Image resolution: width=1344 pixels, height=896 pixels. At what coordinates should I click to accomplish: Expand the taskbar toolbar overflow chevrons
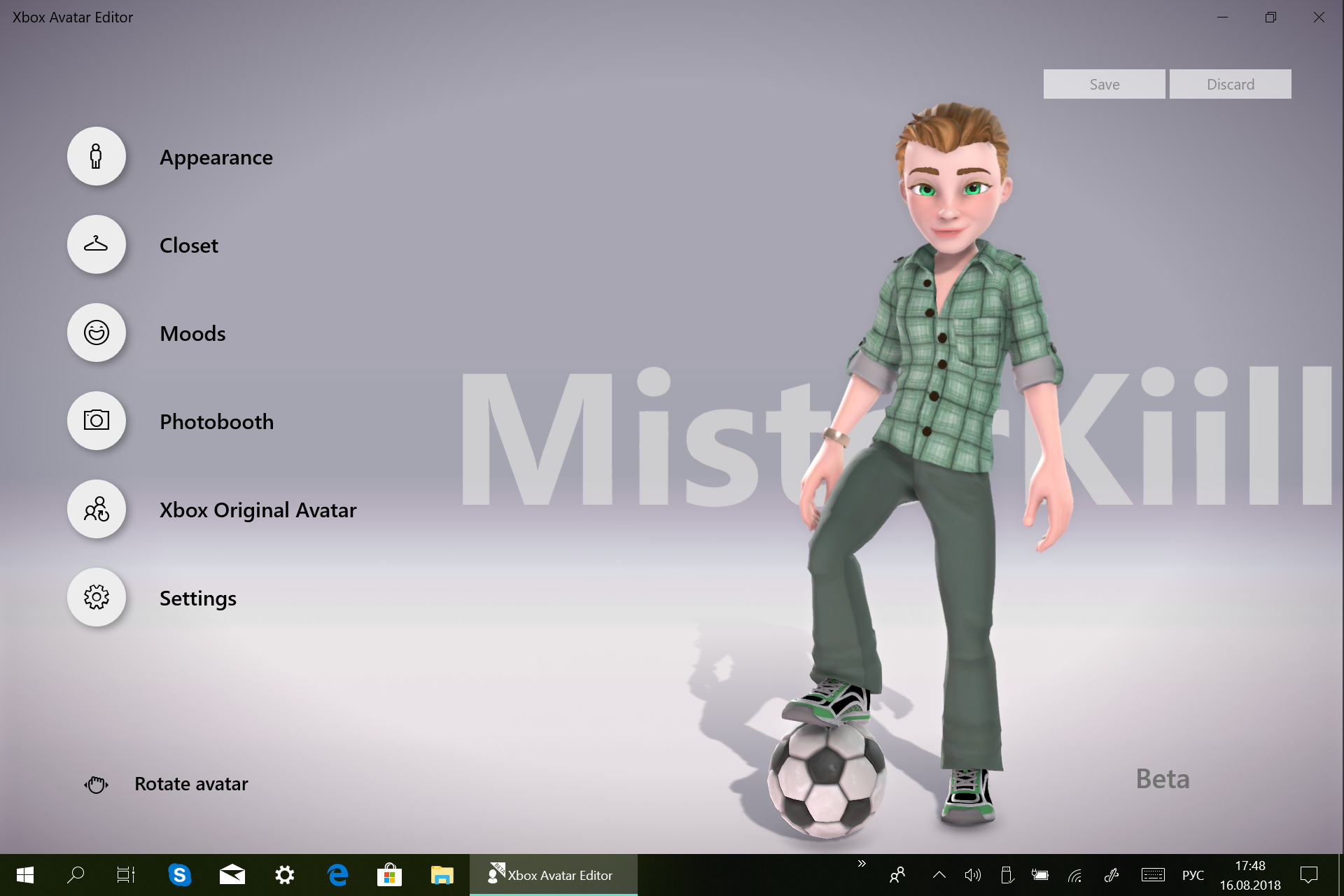pyautogui.click(x=862, y=864)
